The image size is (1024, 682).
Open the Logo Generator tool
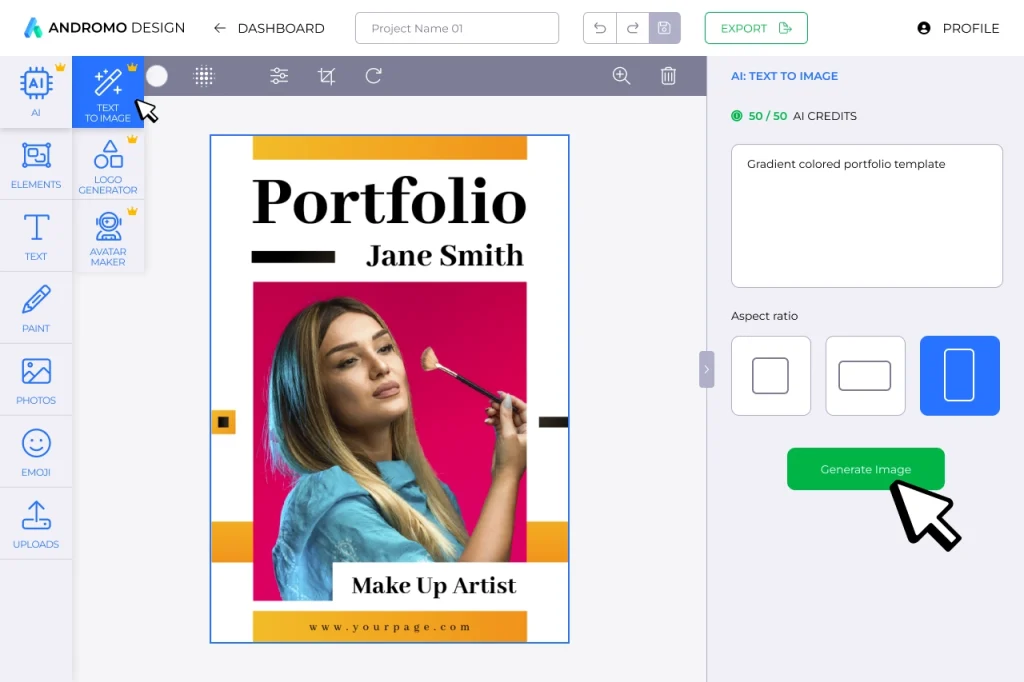108,166
